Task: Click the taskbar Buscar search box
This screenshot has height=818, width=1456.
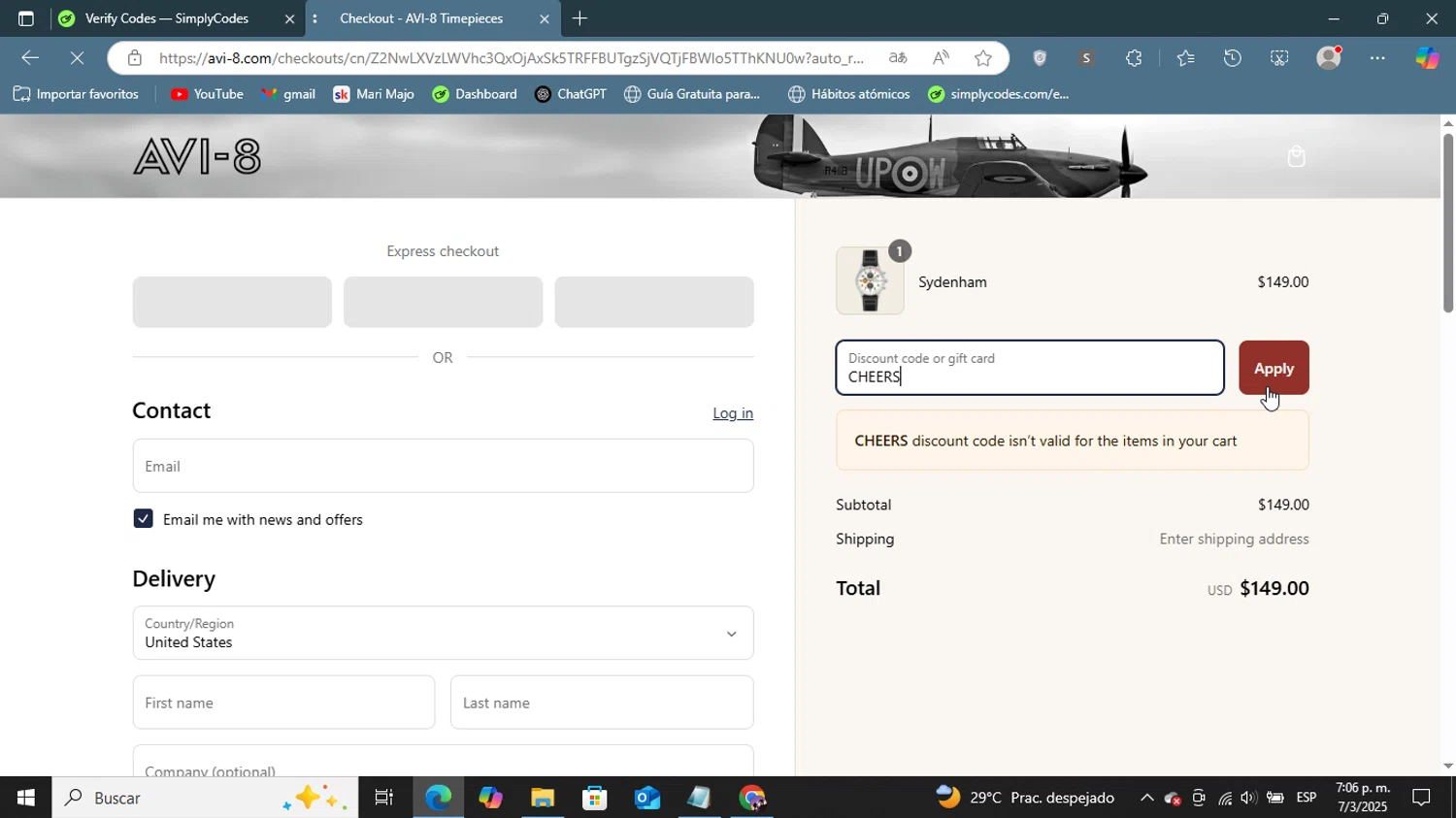Action: coord(205,798)
